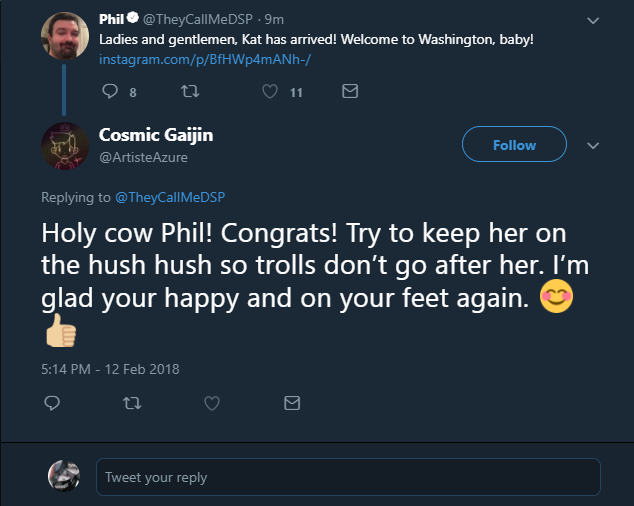Viewport: 634px width, 506px height.
Task: Expand the chevron menu on Phil's tweet
Action: [x=593, y=20]
